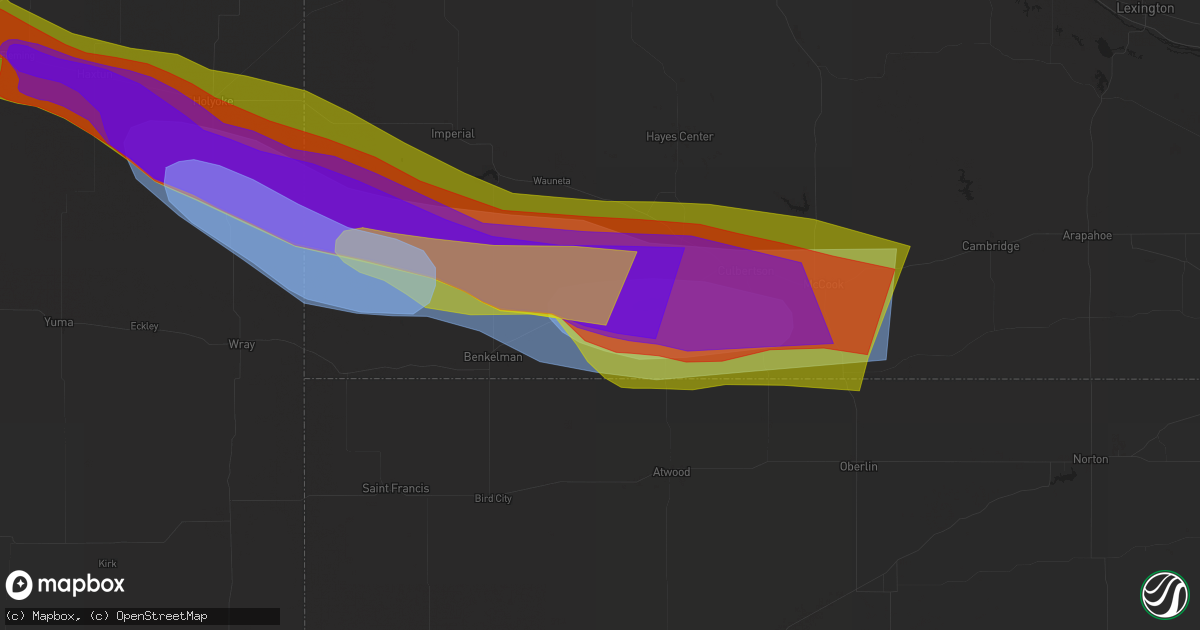Click the Wray town label
The height and width of the screenshot is (630, 1200).
click(x=241, y=344)
